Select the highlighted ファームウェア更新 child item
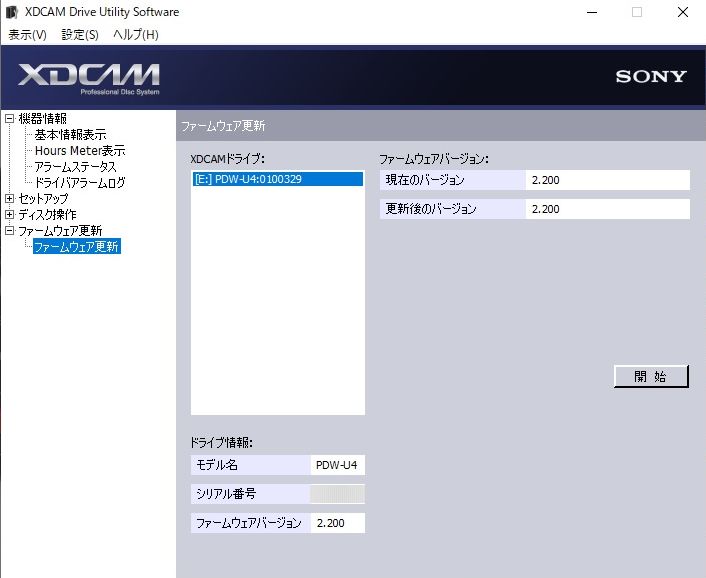Viewport: 706px width, 578px height. click(77, 247)
